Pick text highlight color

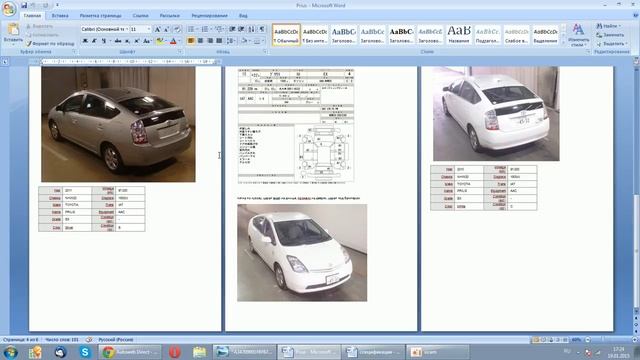tap(160, 41)
